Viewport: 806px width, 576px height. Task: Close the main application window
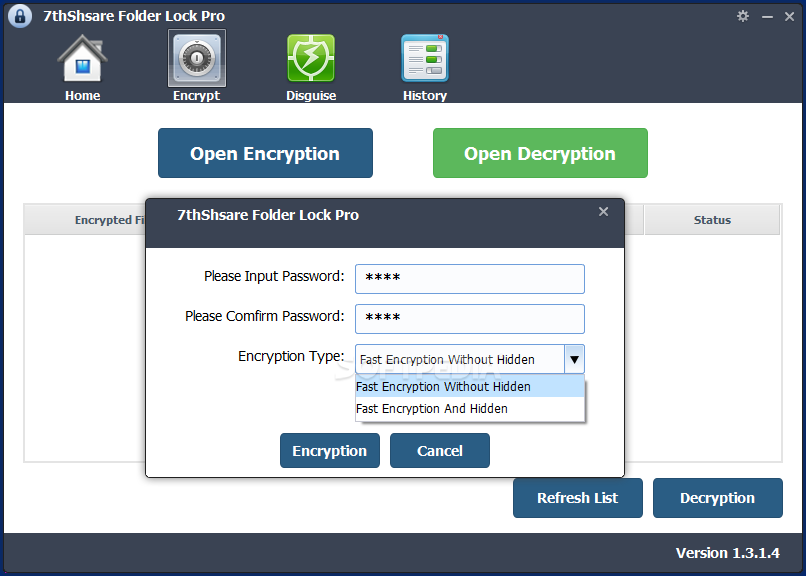tap(790, 16)
